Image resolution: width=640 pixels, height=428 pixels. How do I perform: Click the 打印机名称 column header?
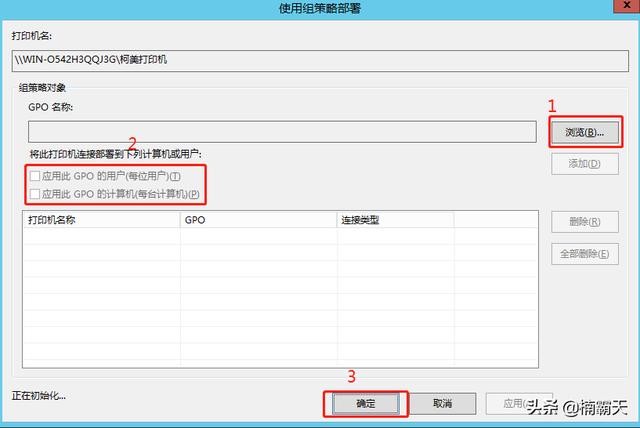[x=101, y=220]
